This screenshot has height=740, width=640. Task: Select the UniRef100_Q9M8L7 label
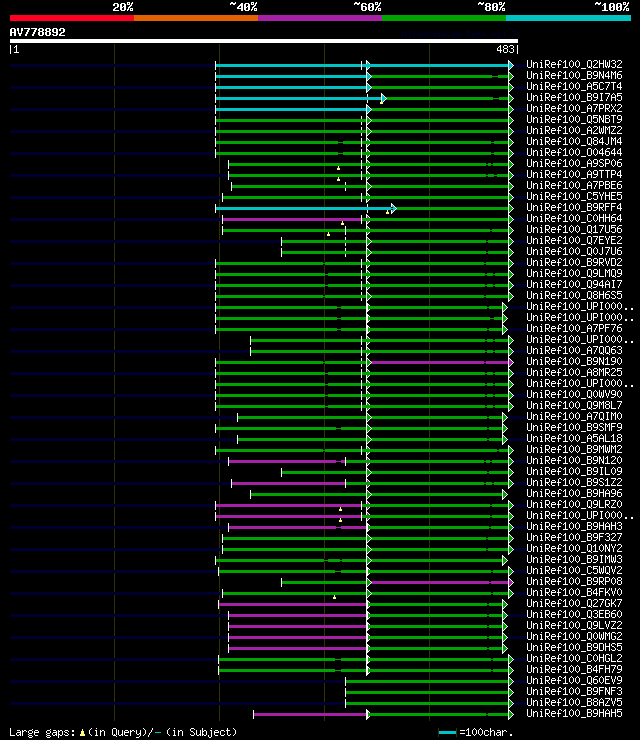pyautogui.click(x=574, y=405)
